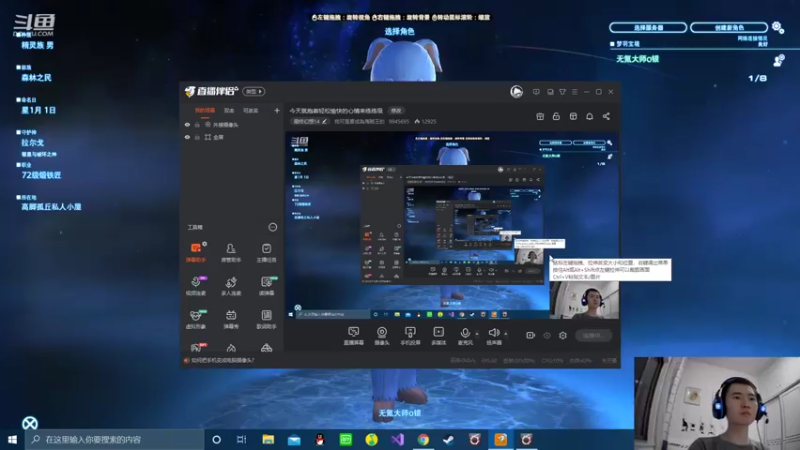800x450 pixels.
Task: Share the live room via share icon
Action: [606, 116]
